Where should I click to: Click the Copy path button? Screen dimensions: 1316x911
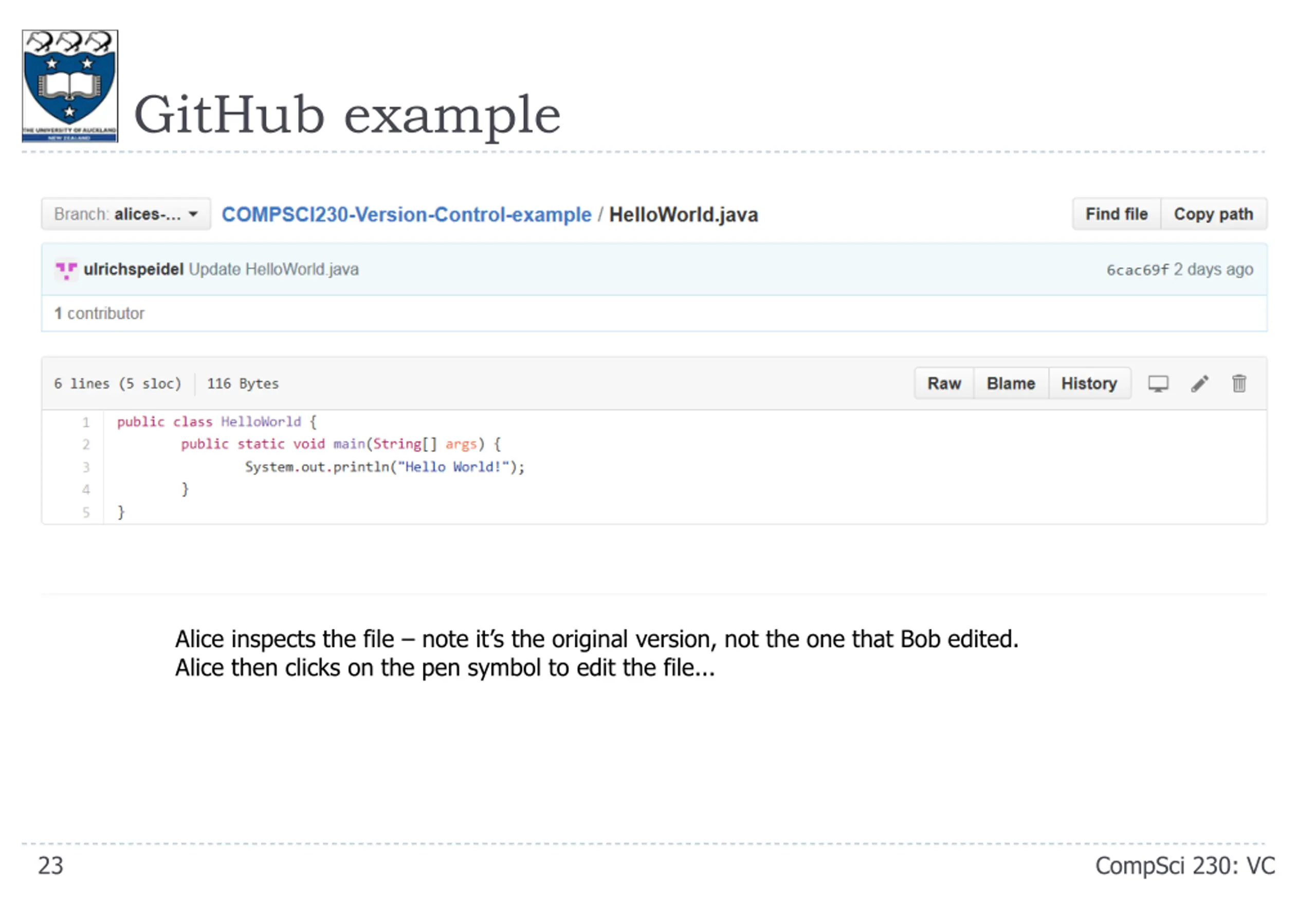1213,214
